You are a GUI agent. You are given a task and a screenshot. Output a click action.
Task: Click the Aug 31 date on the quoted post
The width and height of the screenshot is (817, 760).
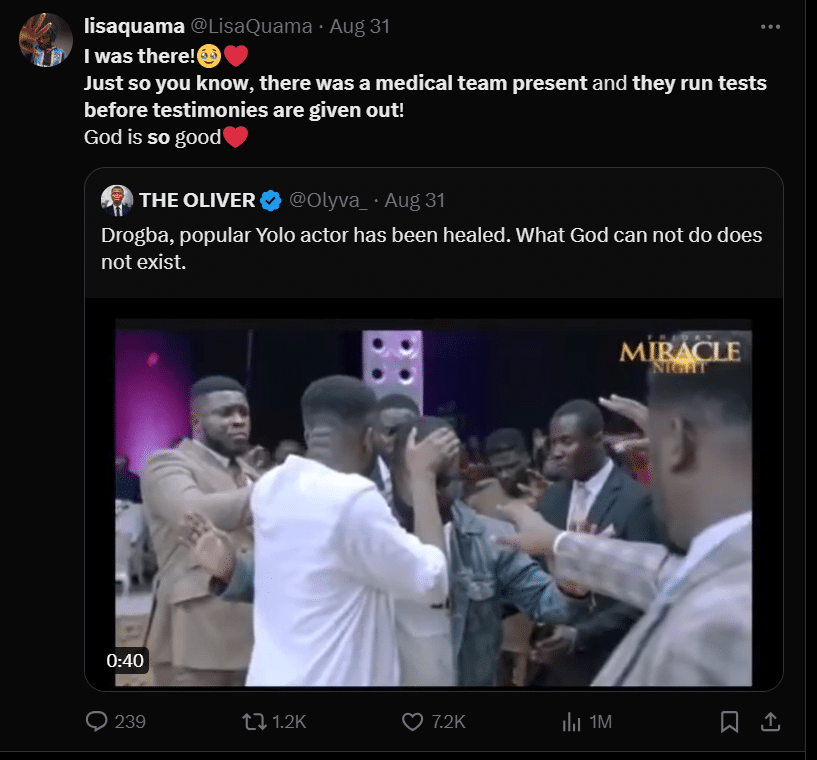tap(414, 200)
